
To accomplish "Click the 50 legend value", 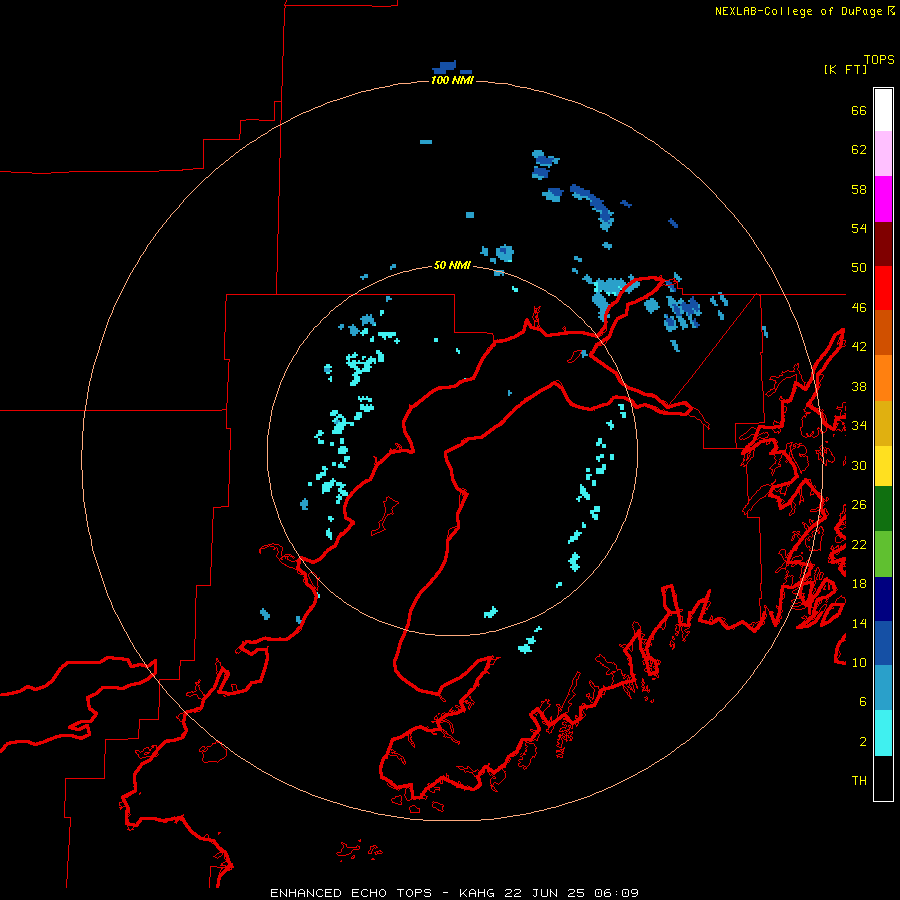I will pos(859,268).
